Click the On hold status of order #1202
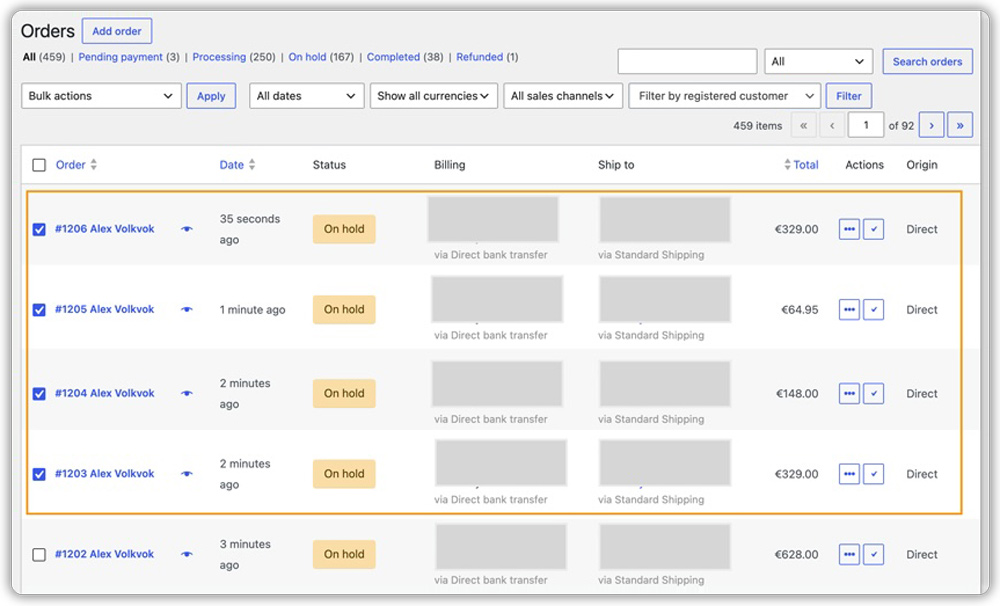This screenshot has height=606, width=1000. click(344, 554)
